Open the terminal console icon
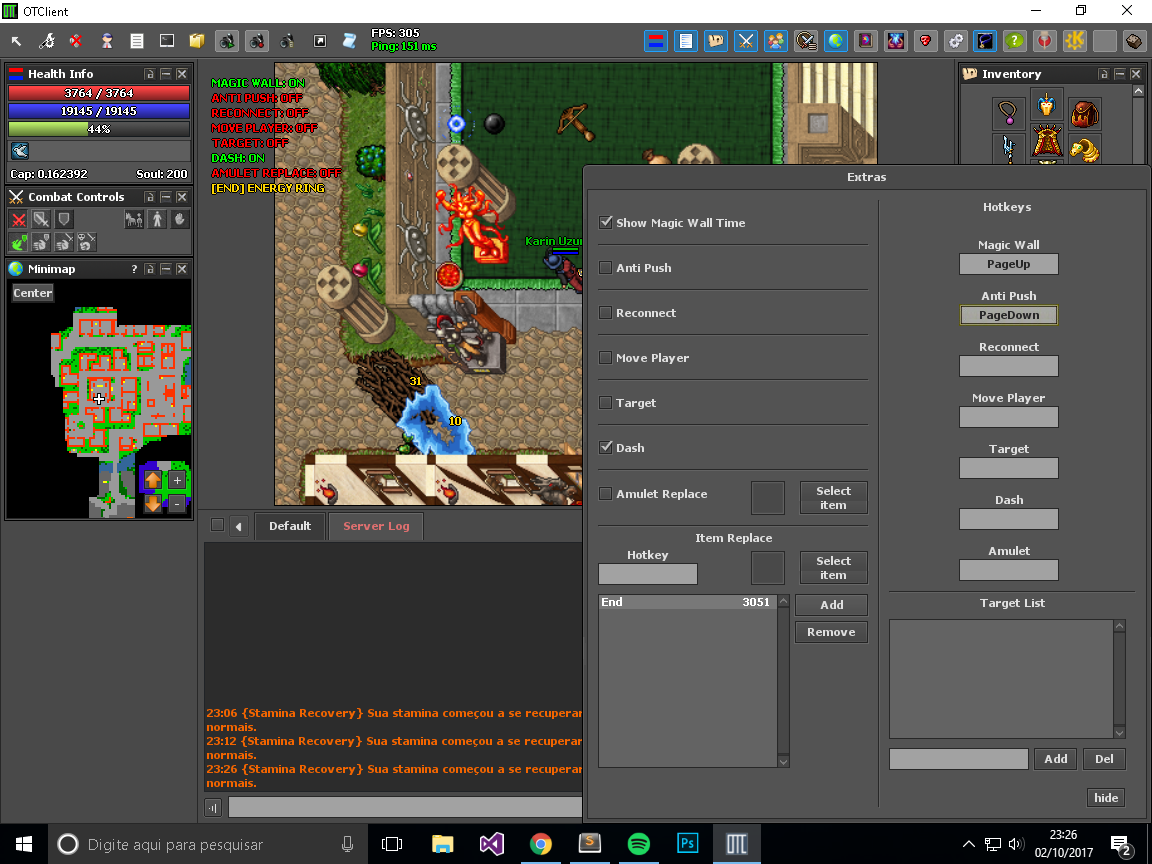Viewport: 1152px width, 864px height. pos(167,41)
